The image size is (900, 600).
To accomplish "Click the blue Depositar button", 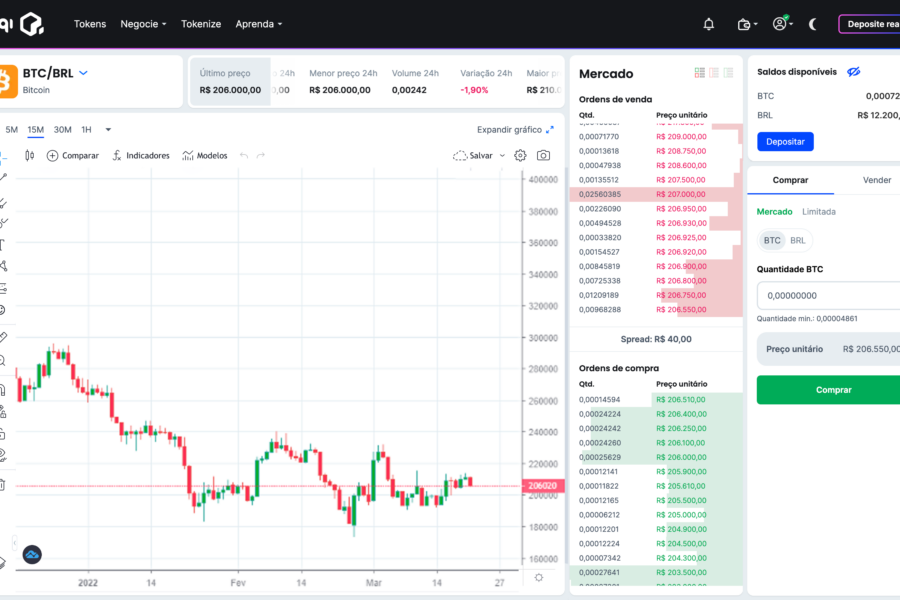I will (785, 142).
